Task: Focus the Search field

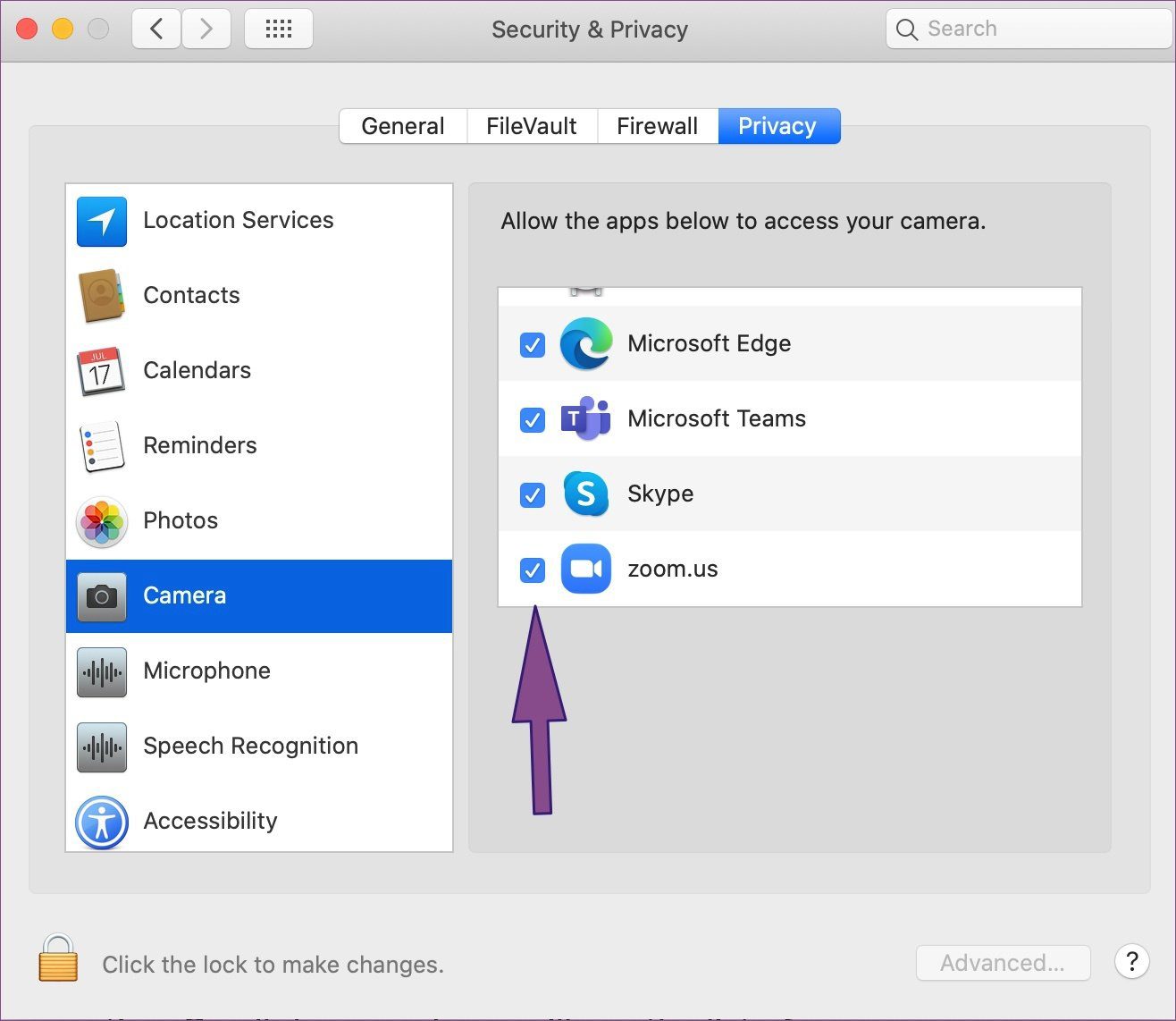Action: point(1029,30)
